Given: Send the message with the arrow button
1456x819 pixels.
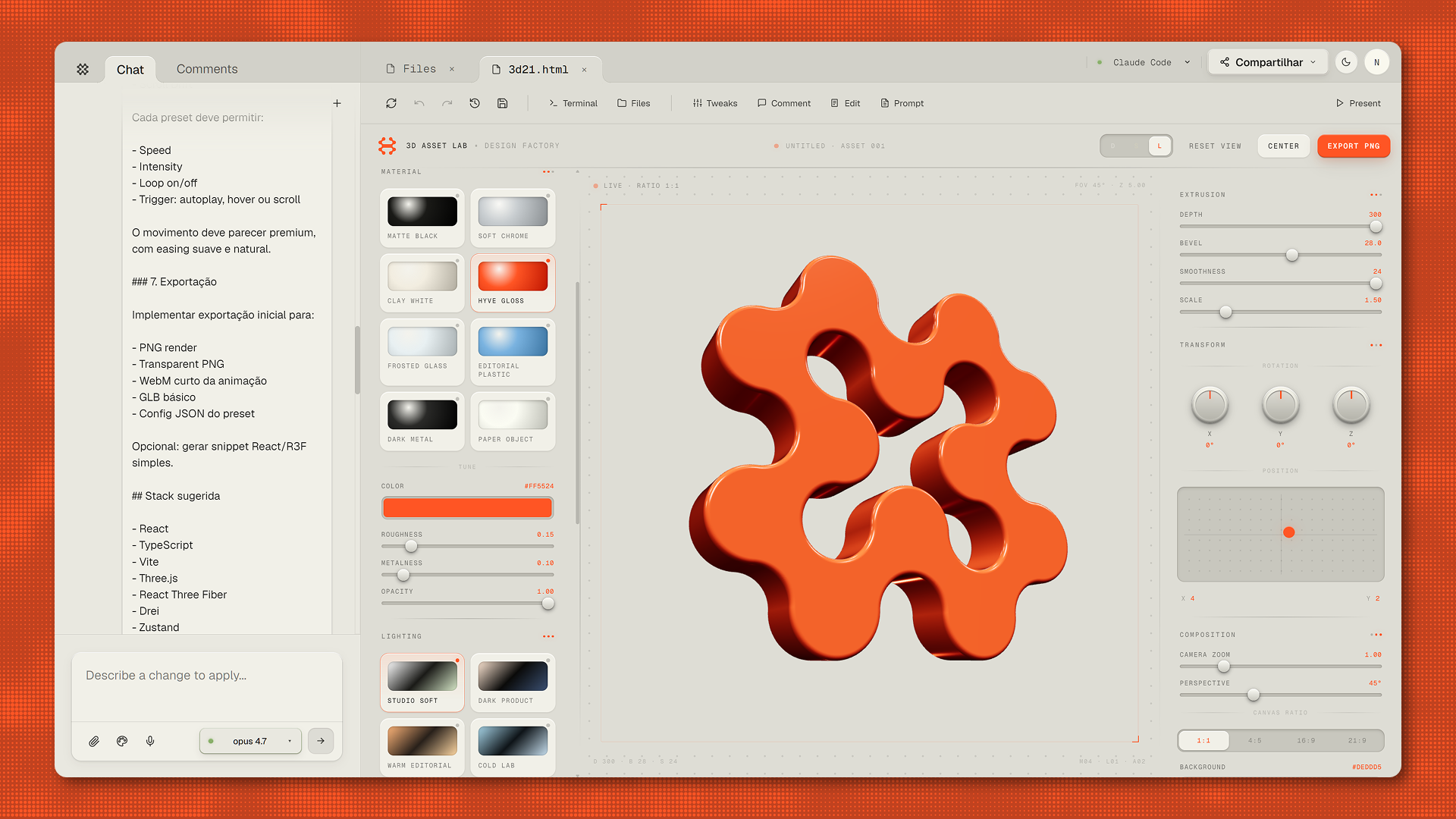Looking at the screenshot, I should [321, 741].
